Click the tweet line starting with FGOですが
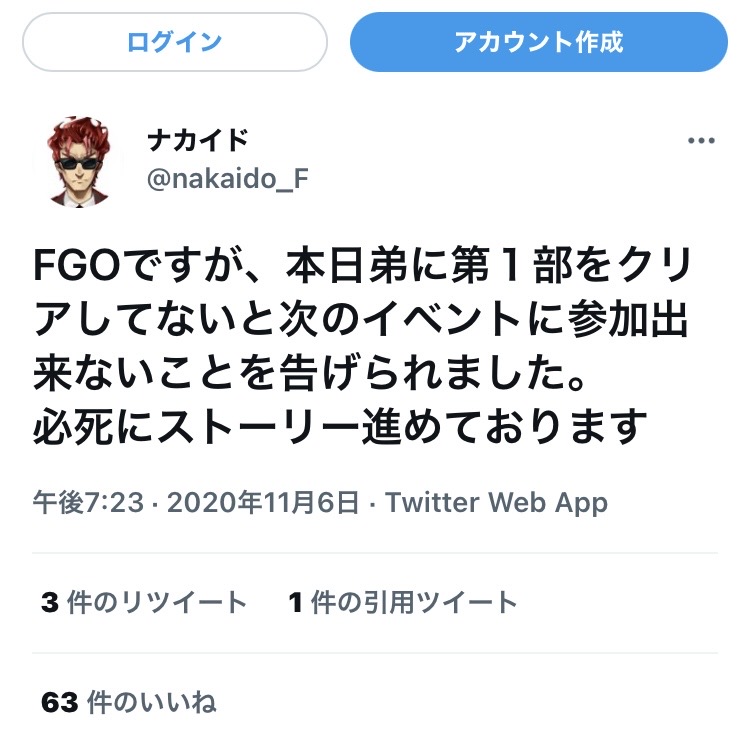Image resolution: width=750 pixels, height=731 pixels. pos(362,265)
